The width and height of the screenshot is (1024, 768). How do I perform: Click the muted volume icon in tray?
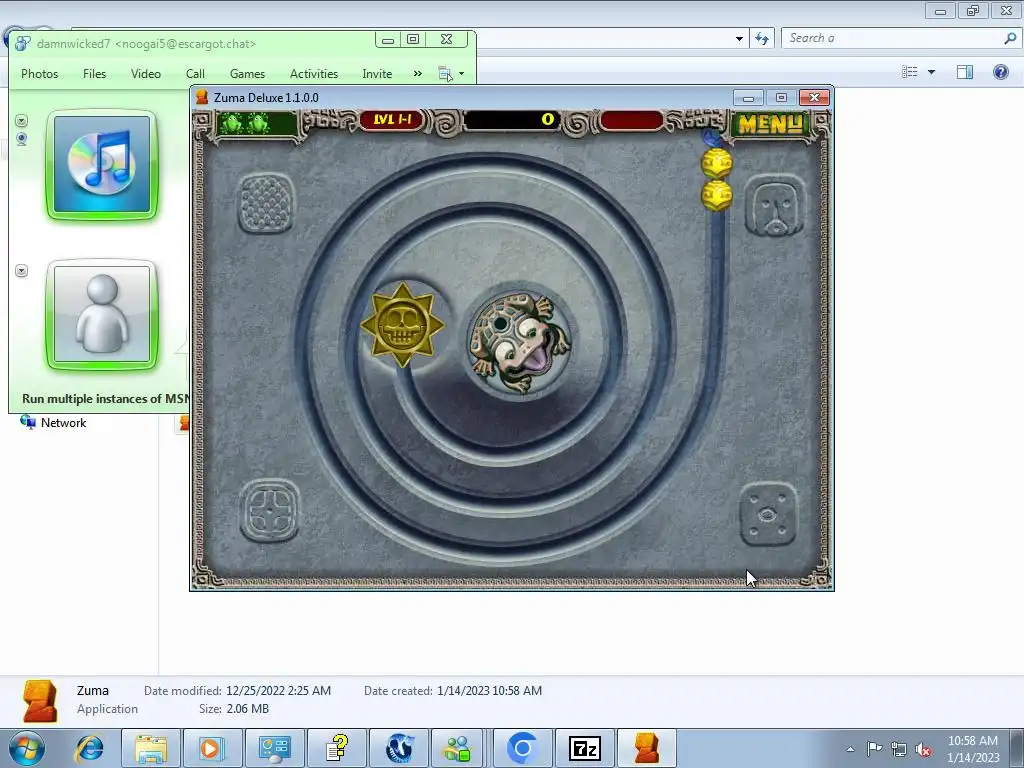coord(923,750)
